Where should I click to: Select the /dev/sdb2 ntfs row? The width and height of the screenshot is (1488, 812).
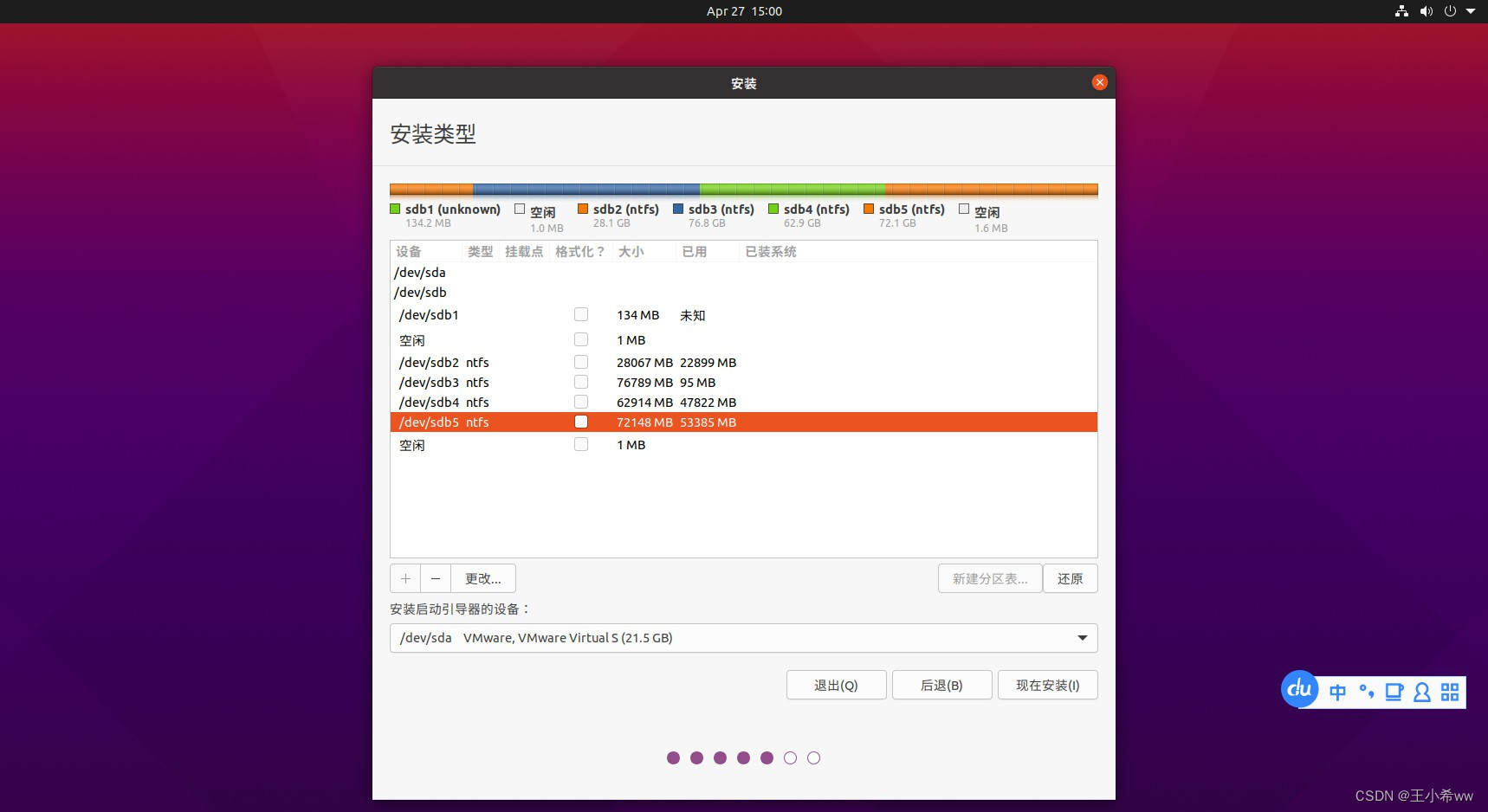point(743,362)
